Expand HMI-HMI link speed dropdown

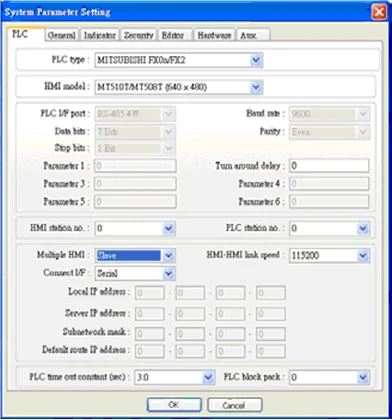(x=363, y=256)
